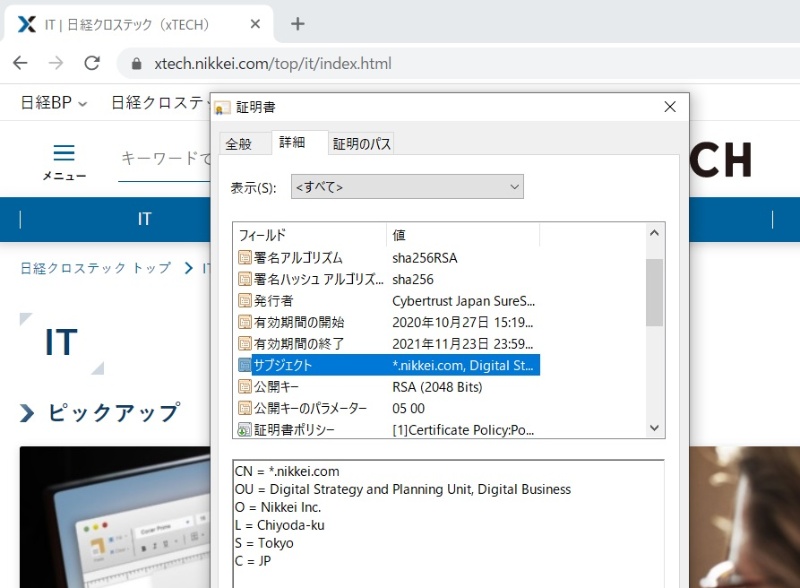Click the browser back arrow

click(x=21, y=61)
